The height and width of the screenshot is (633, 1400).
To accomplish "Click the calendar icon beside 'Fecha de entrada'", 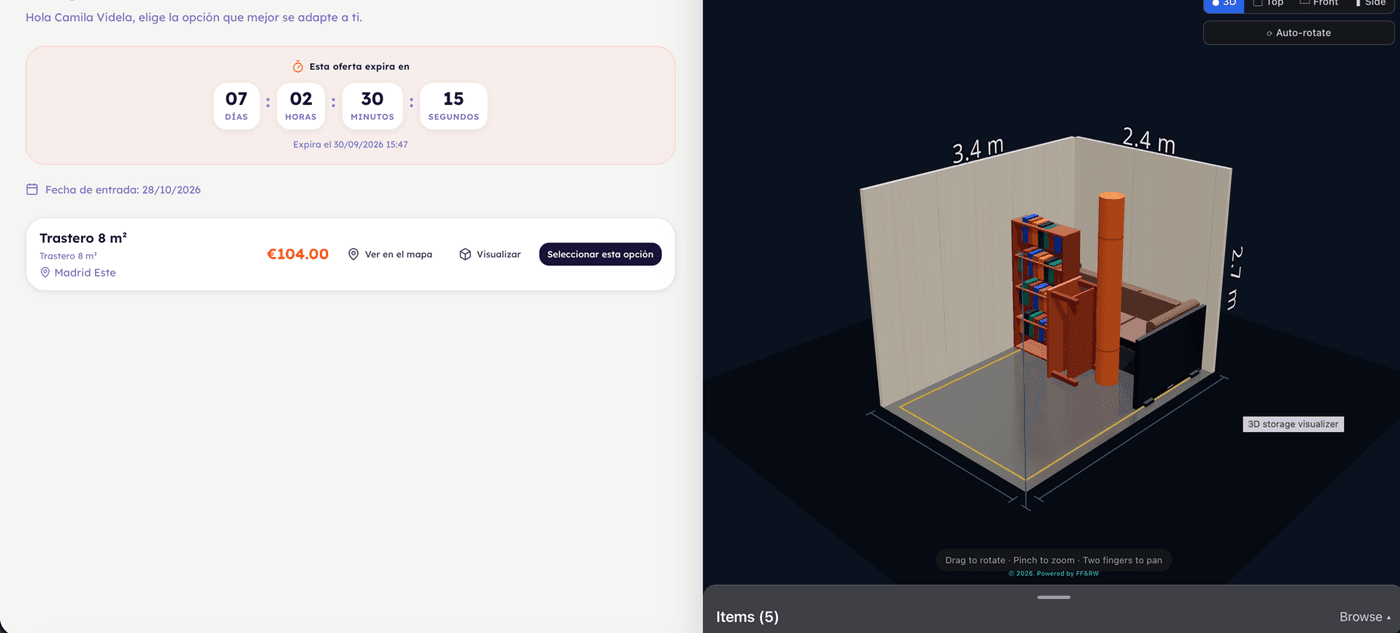I will coord(32,189).
